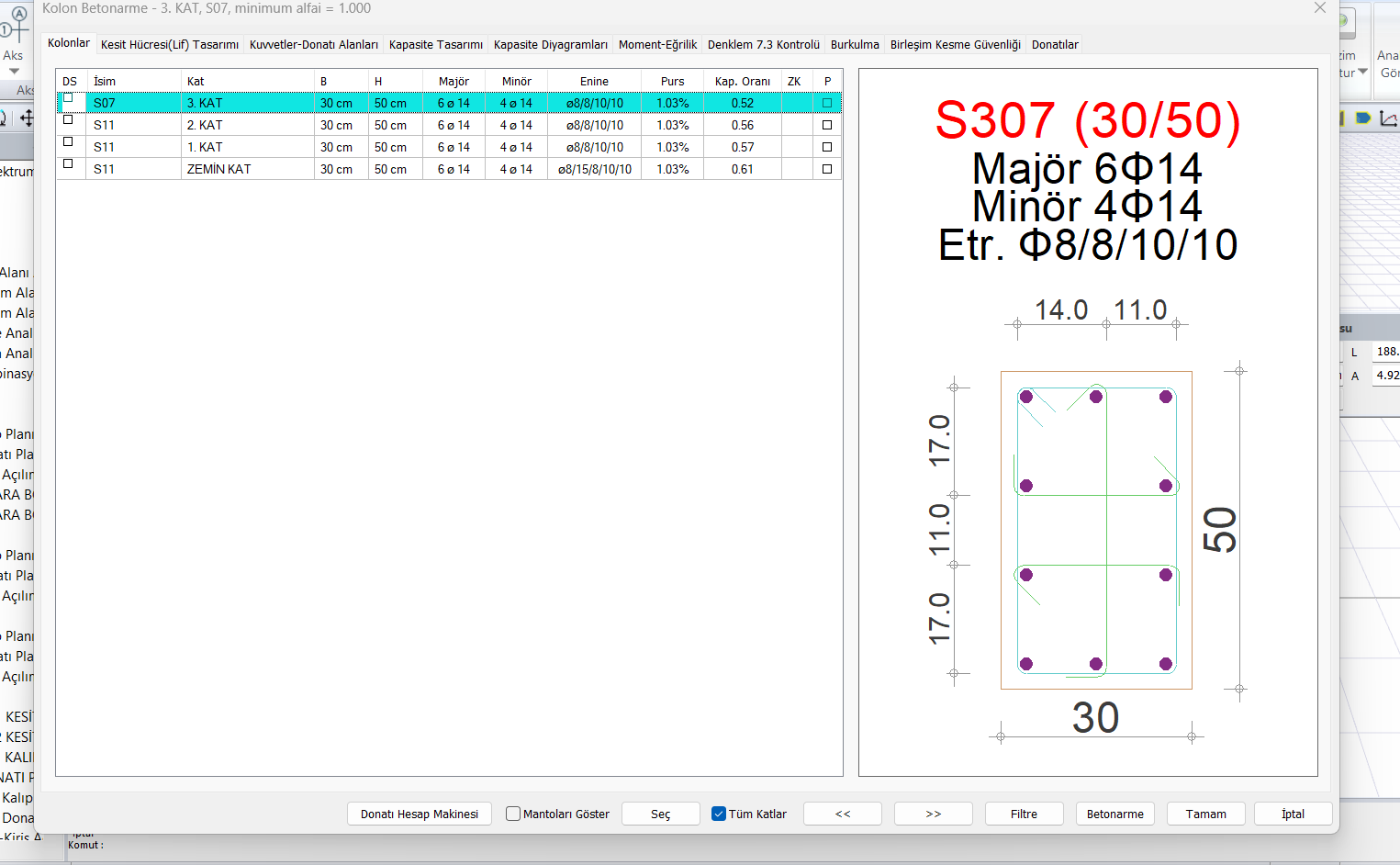Screen dimensions: 1400x865
Task: Click capacity ratio 0.52 cell
Action: point(743,103)
